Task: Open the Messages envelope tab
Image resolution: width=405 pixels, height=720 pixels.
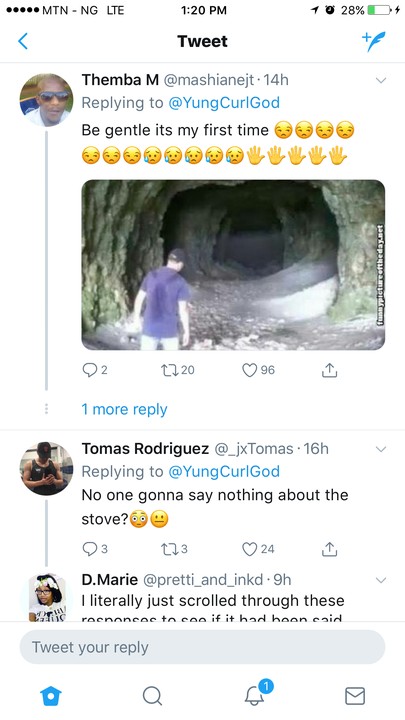Action: pyautogui.click(x=355, y=696)
